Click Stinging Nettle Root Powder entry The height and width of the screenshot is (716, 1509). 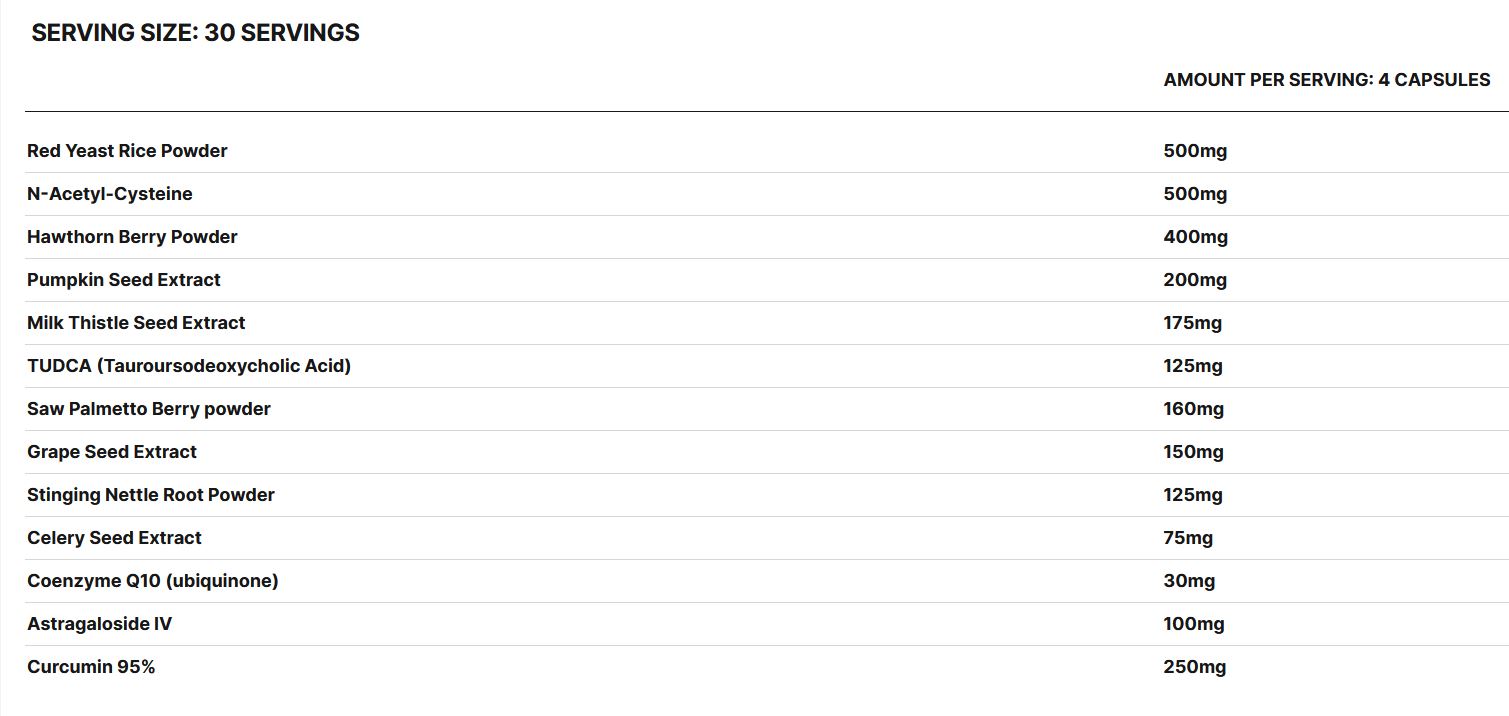[151, 495]
